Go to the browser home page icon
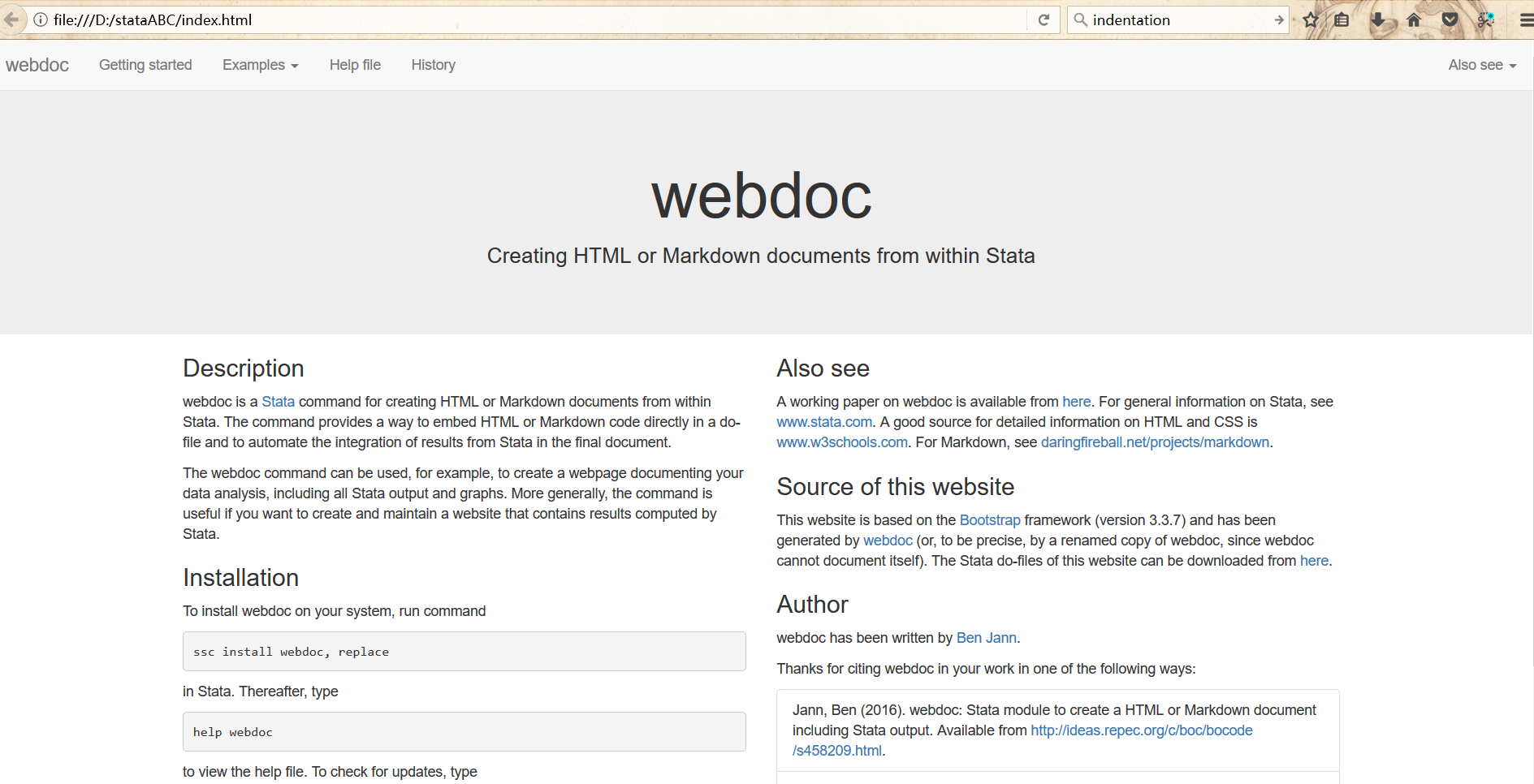Screen dimensions: 1534x784 (x=1414, y=19)
